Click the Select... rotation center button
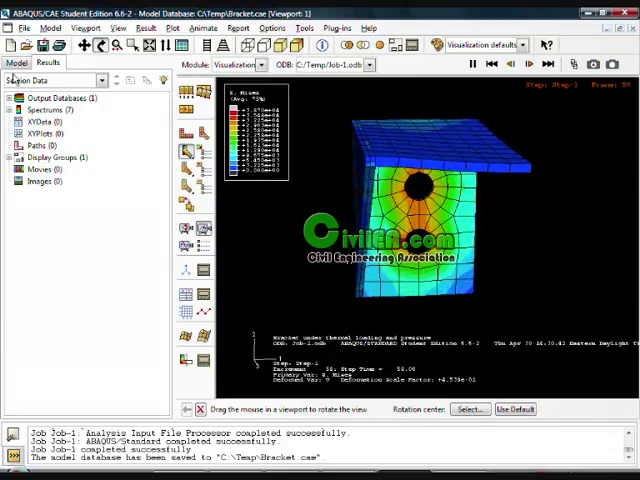Image resolution: width=640 pixels, height=480 pixels. tap(470, 409)
